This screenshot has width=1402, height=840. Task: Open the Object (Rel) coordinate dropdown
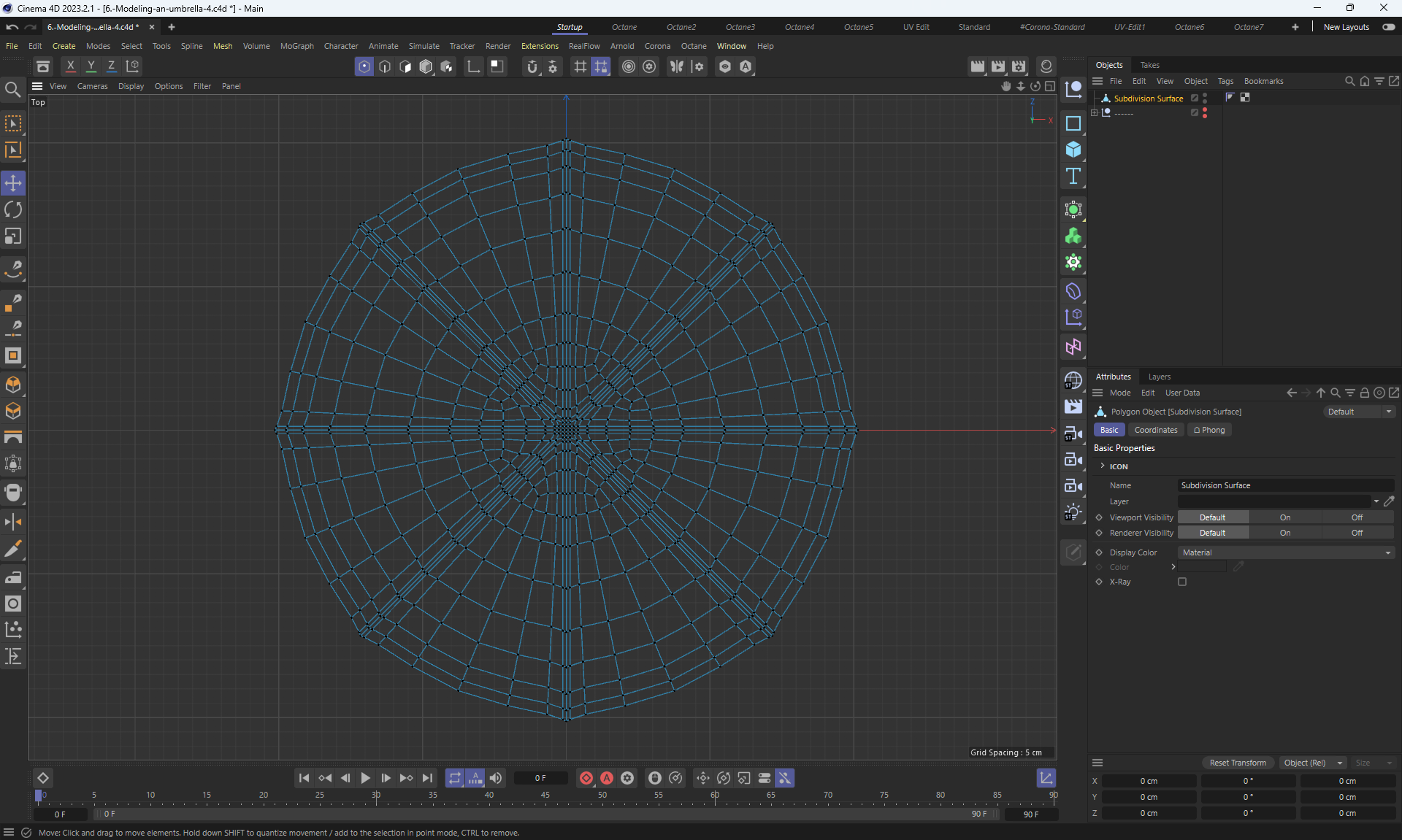point(1313,763)
